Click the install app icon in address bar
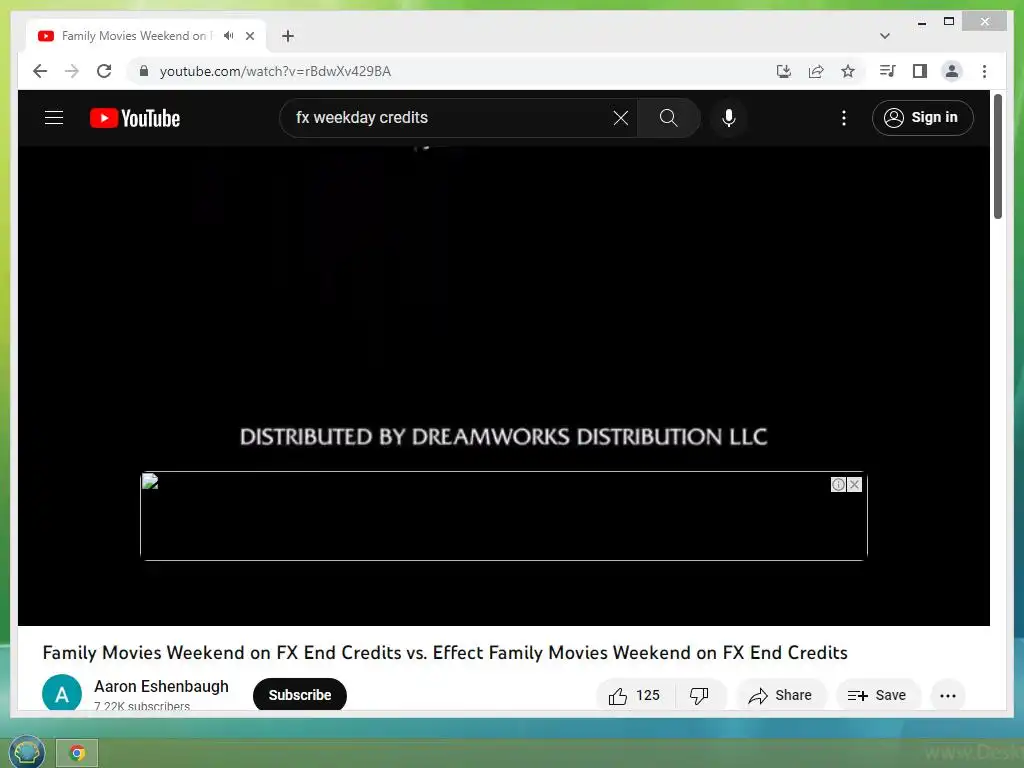Screen dimensions: 1024x768 tap(784, 71)
